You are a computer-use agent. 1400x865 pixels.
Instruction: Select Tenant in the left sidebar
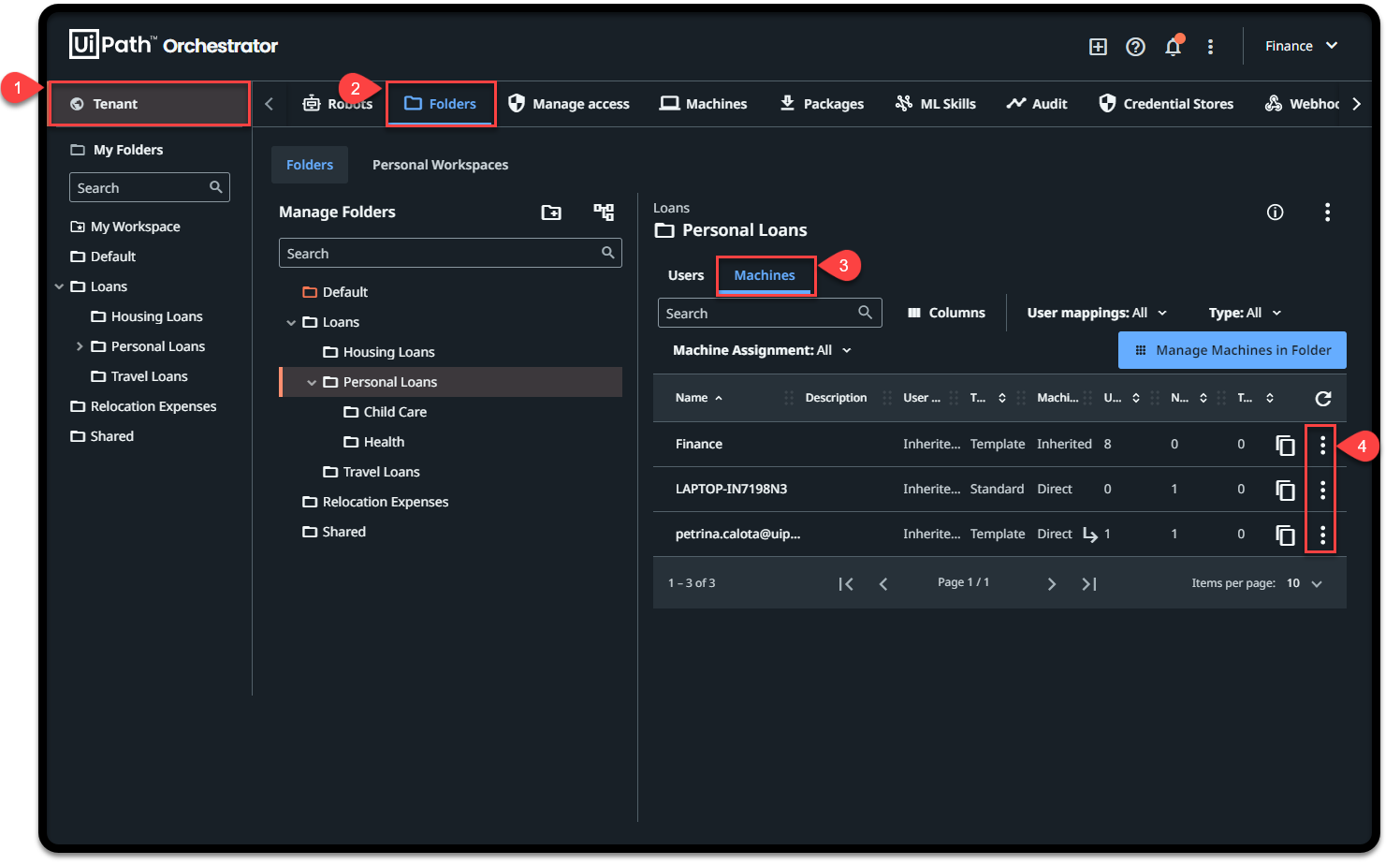click(x=150, y=104)
